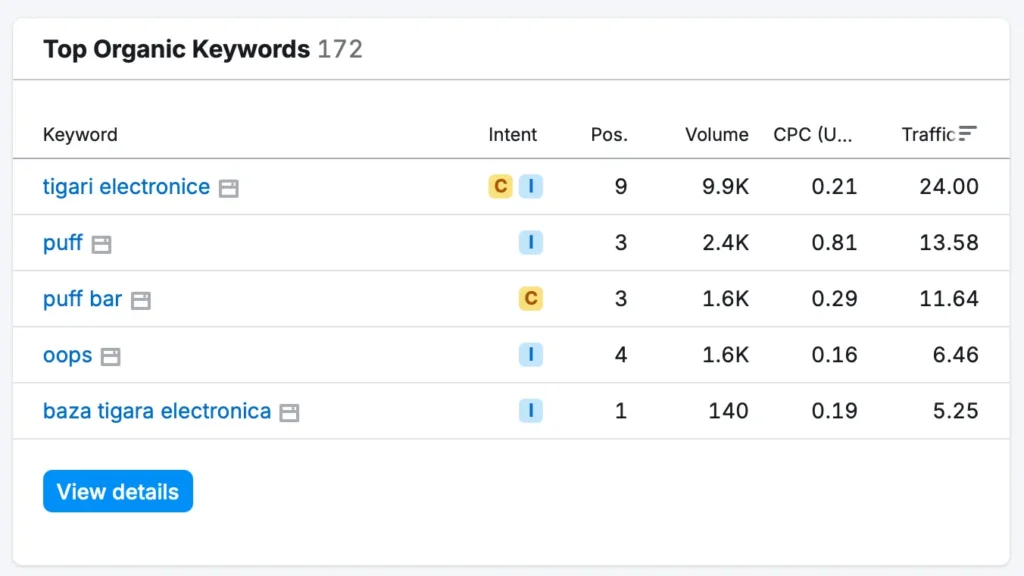Select traffic value 6.46
The image size is (1024, 576).
pyautogui.click(x=955, y=355)
